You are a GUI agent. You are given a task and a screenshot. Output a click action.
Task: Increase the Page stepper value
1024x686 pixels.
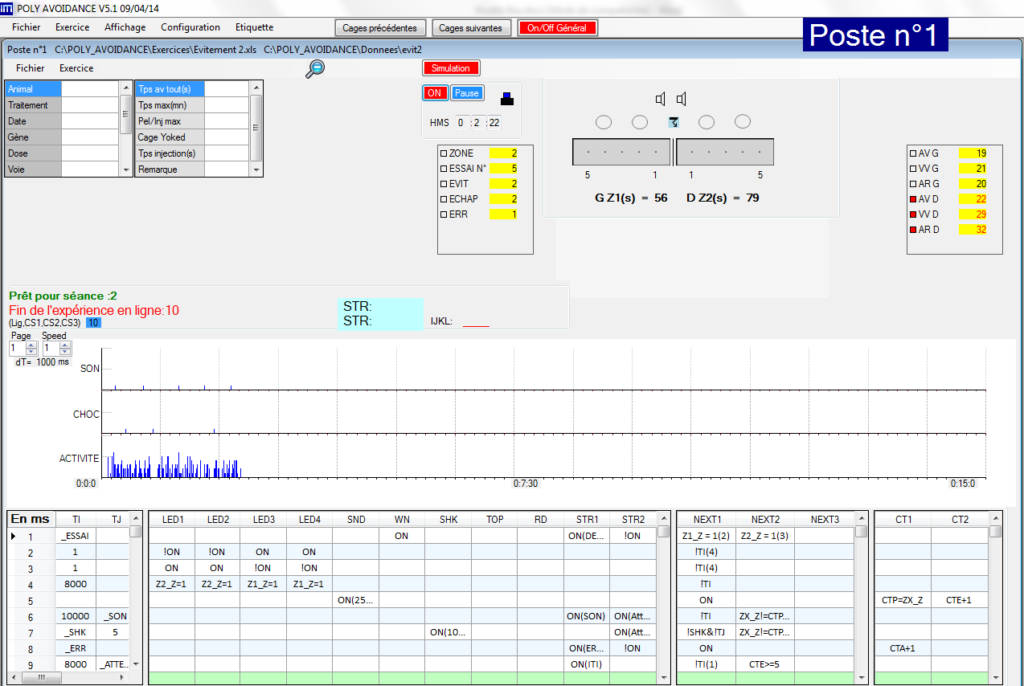tap(31, 344)
